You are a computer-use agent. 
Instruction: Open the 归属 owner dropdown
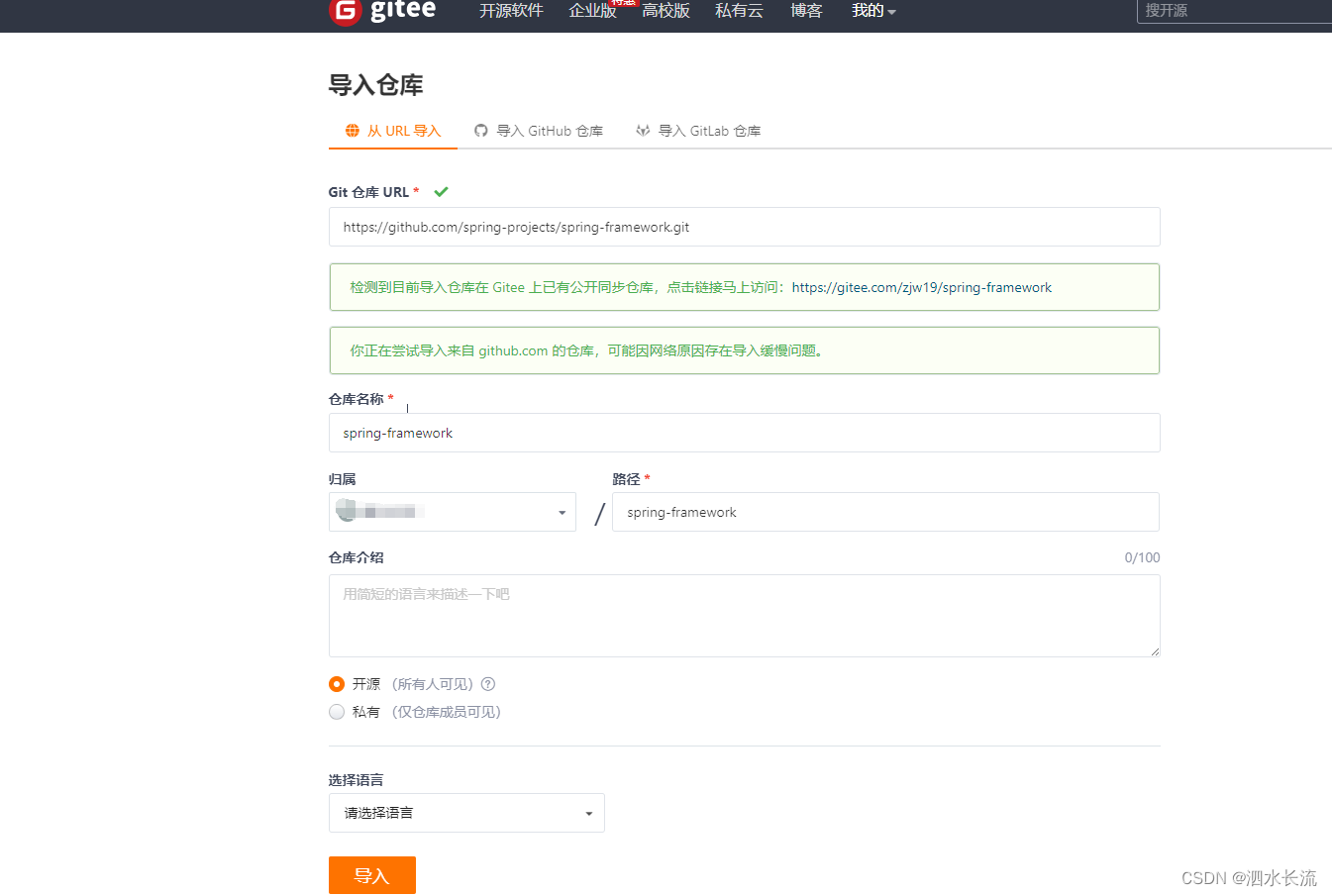coord(453,512)
